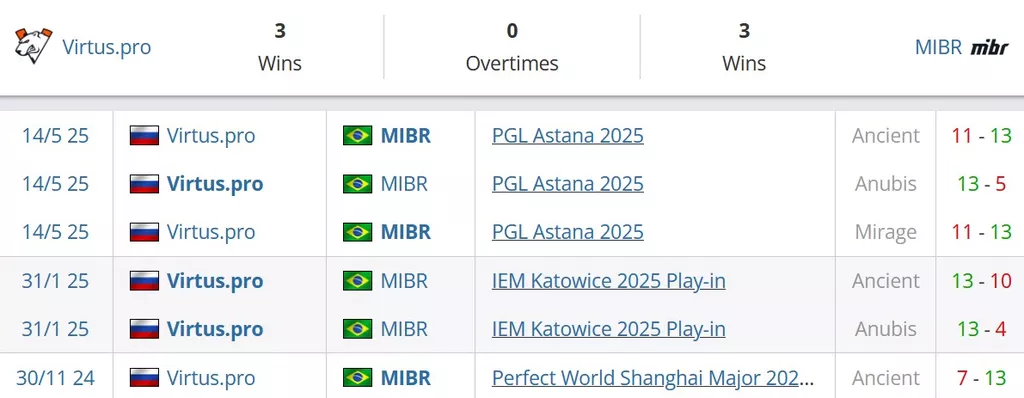The width and height of the screenshot is (1024, 398).
Task: Click Russian flag in Ancient 11-13 Astana row
Action: coord(144,135)
